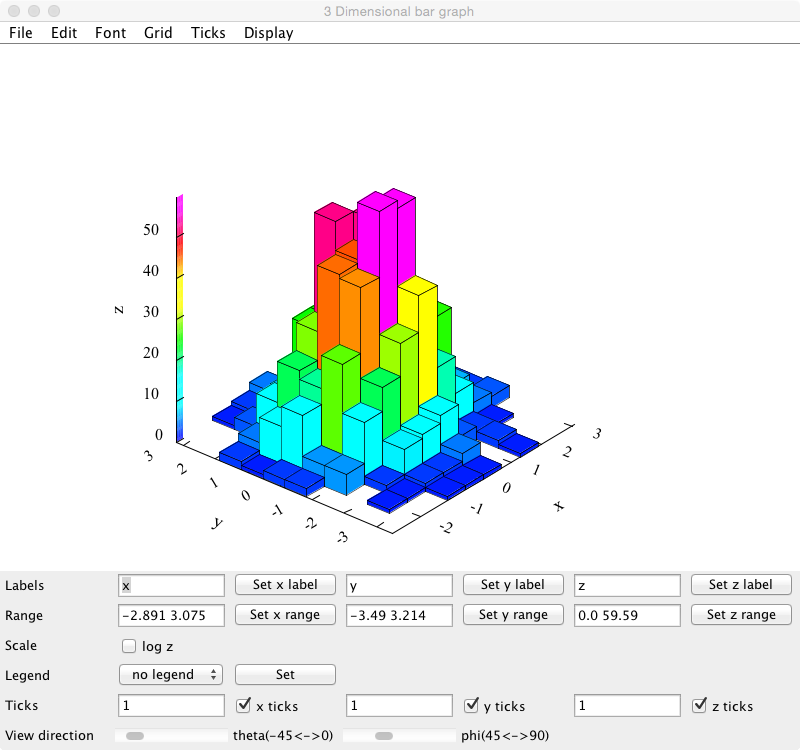The image size is (800, 750).
Task: Click the Set y label button
Action: tap(513, 585)
